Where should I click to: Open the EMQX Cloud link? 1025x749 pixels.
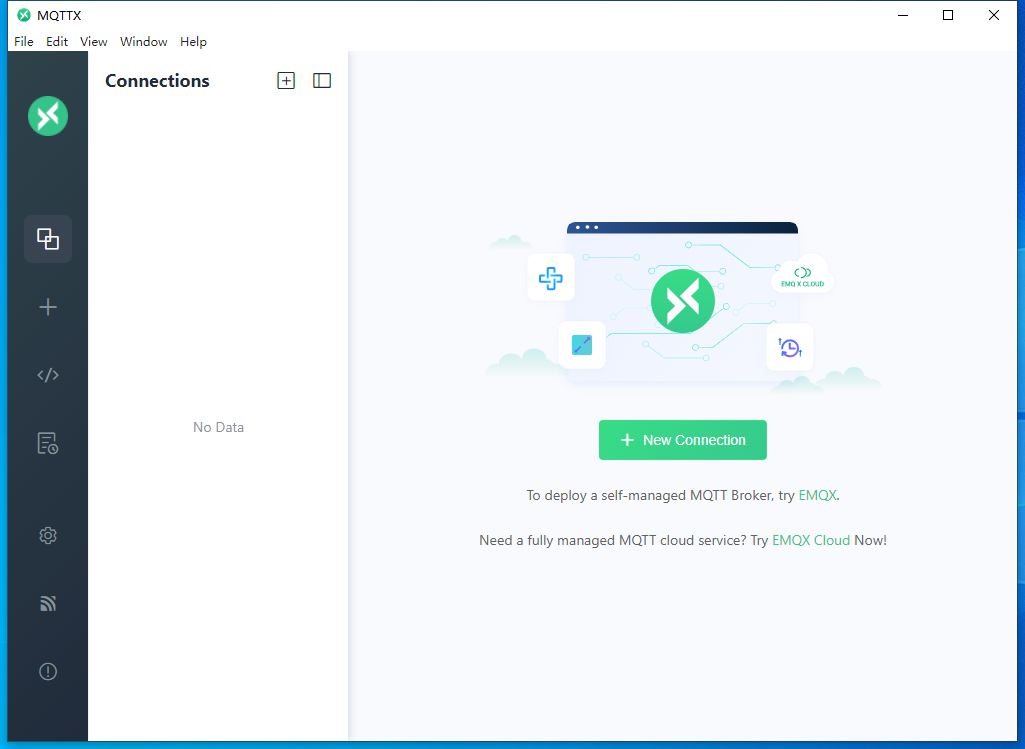tap(809, 540)
